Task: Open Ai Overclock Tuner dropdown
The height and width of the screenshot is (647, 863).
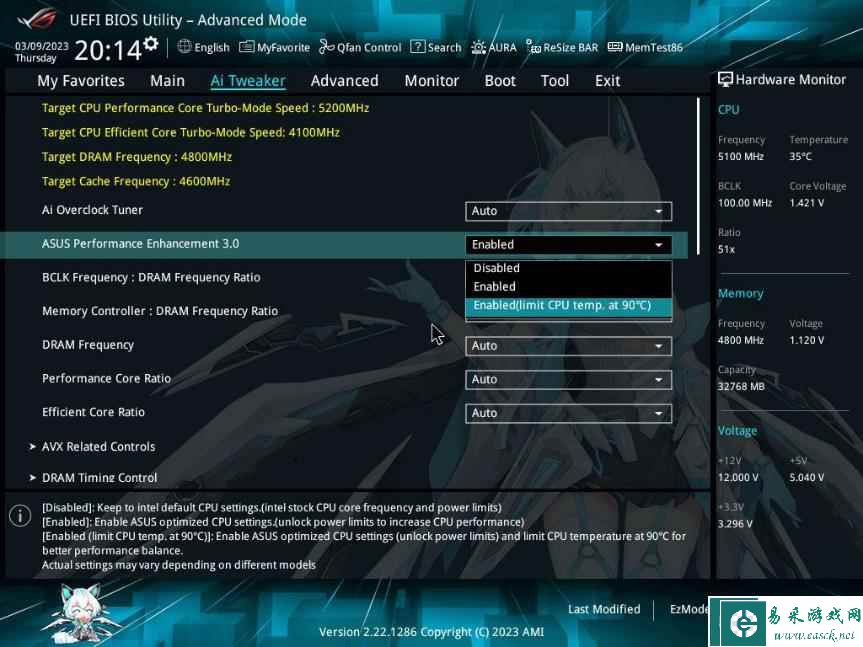Action: tap(569, 211)
